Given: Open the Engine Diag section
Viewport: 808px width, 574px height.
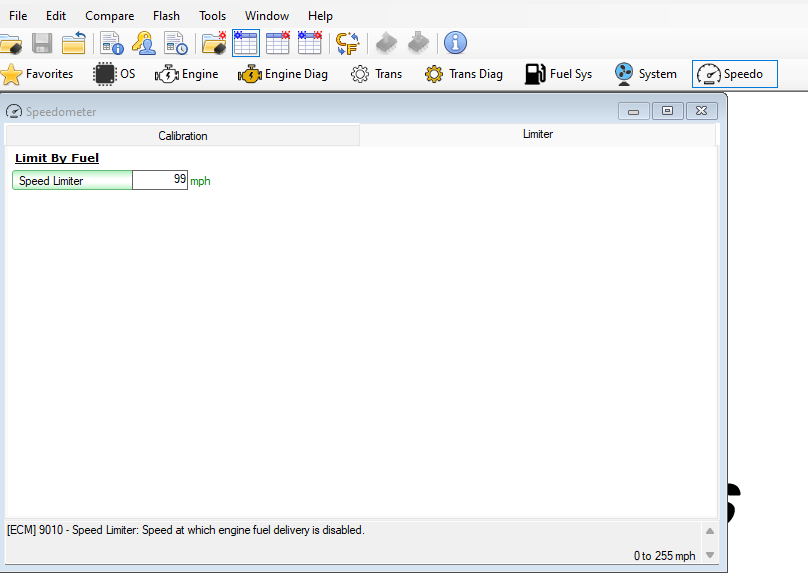Looking at the screenshot, I should tap(283, 74).
